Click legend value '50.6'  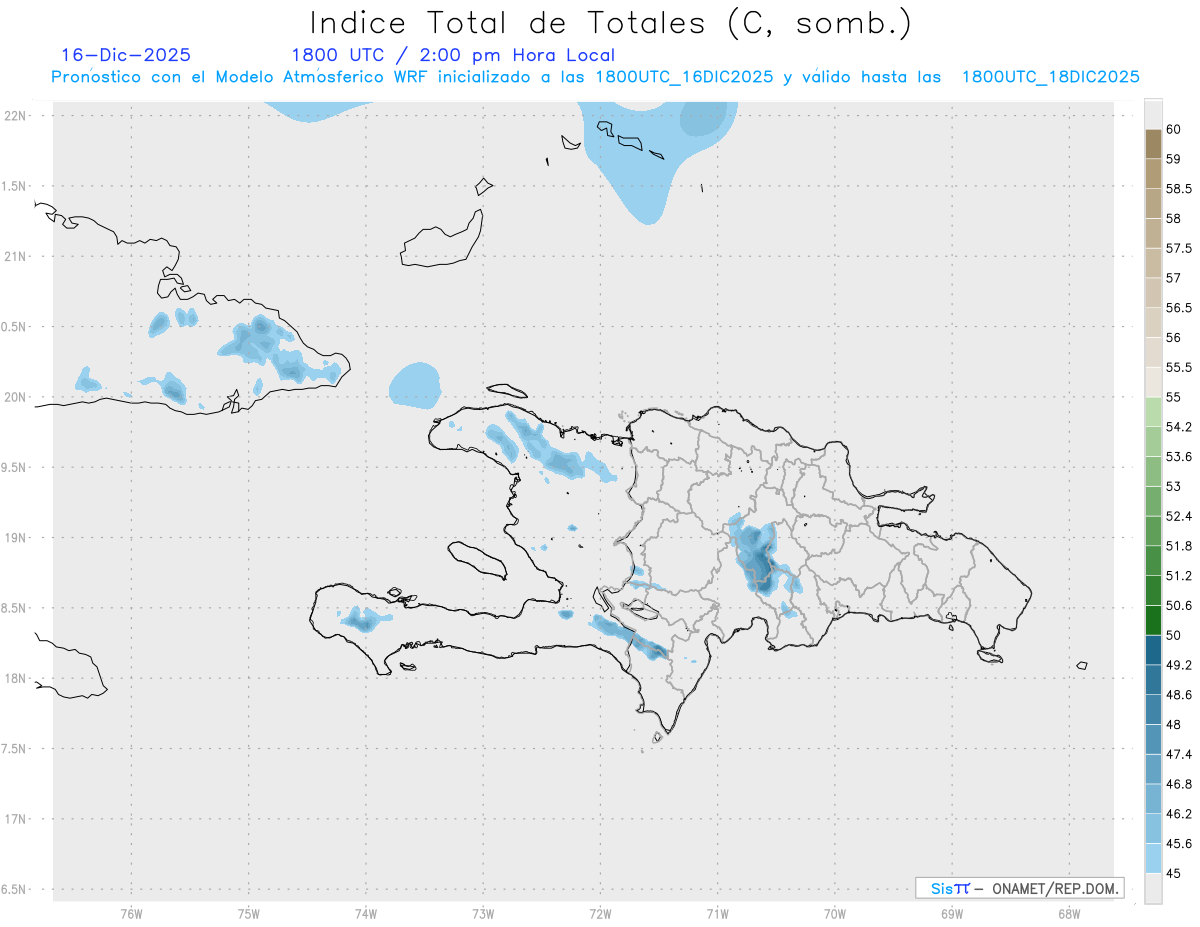coord(1179,605)
